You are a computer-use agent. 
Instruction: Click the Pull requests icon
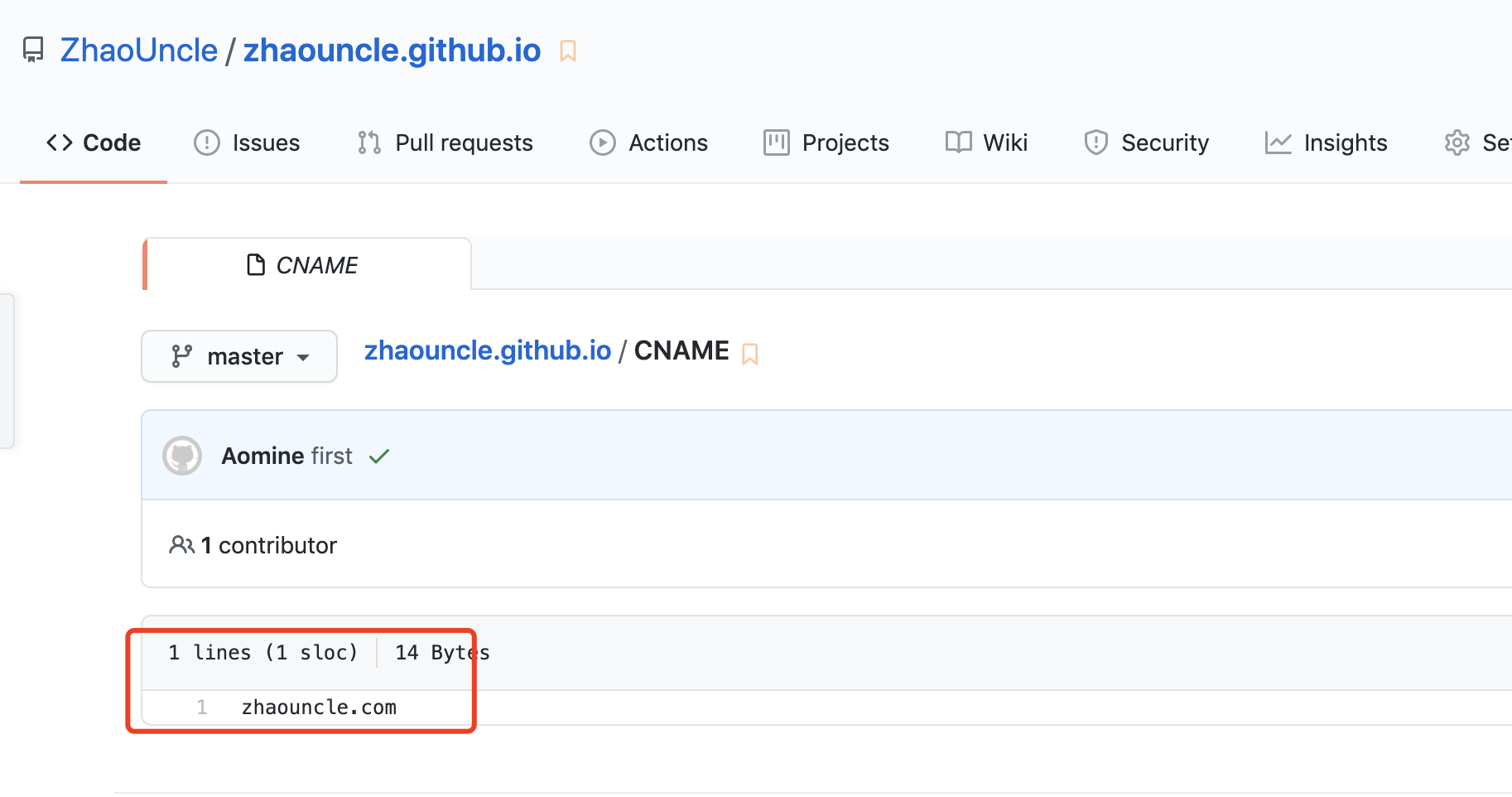click(369, 142)
